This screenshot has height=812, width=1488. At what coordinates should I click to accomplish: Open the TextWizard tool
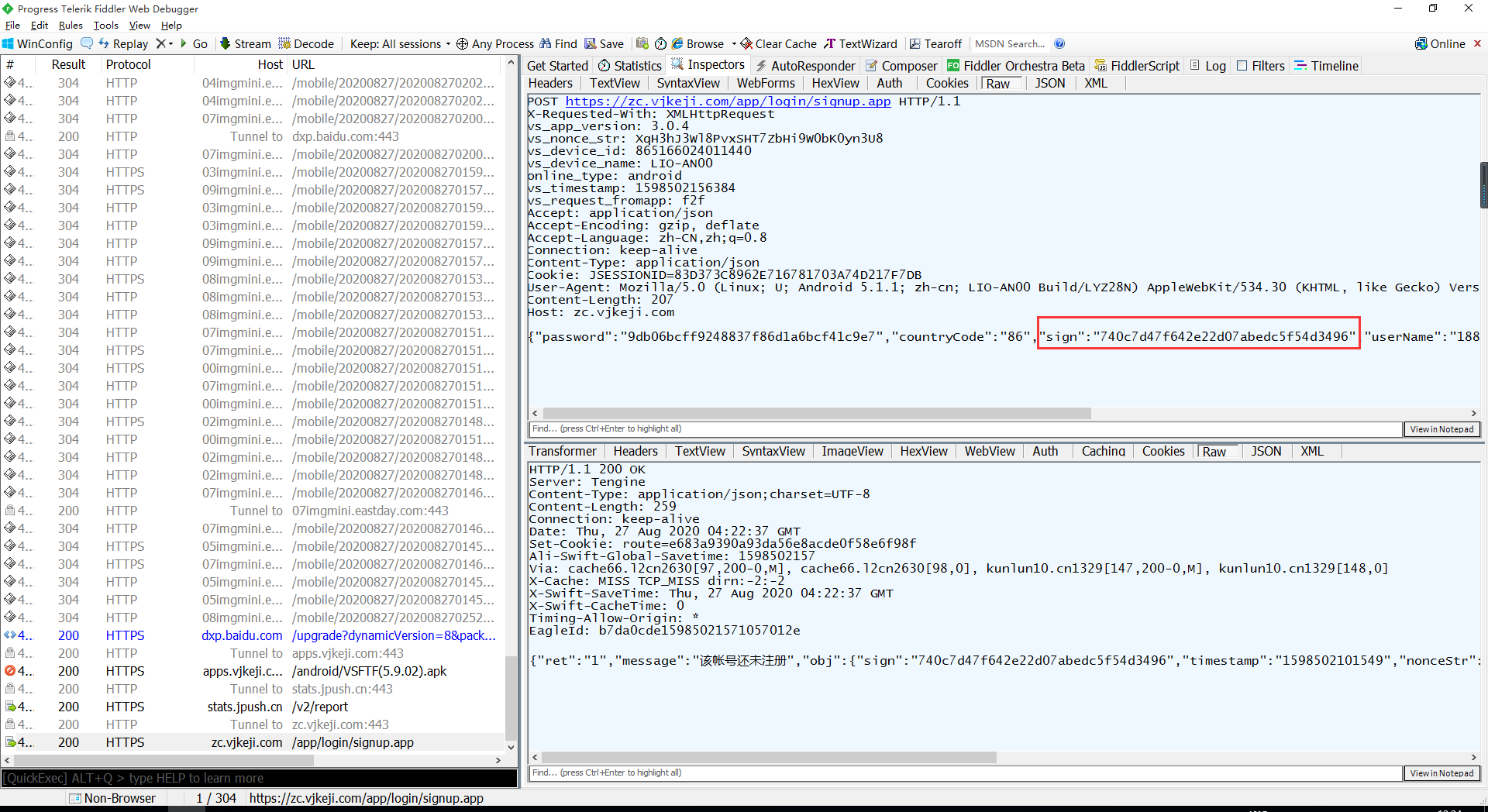tap(860, 44)
